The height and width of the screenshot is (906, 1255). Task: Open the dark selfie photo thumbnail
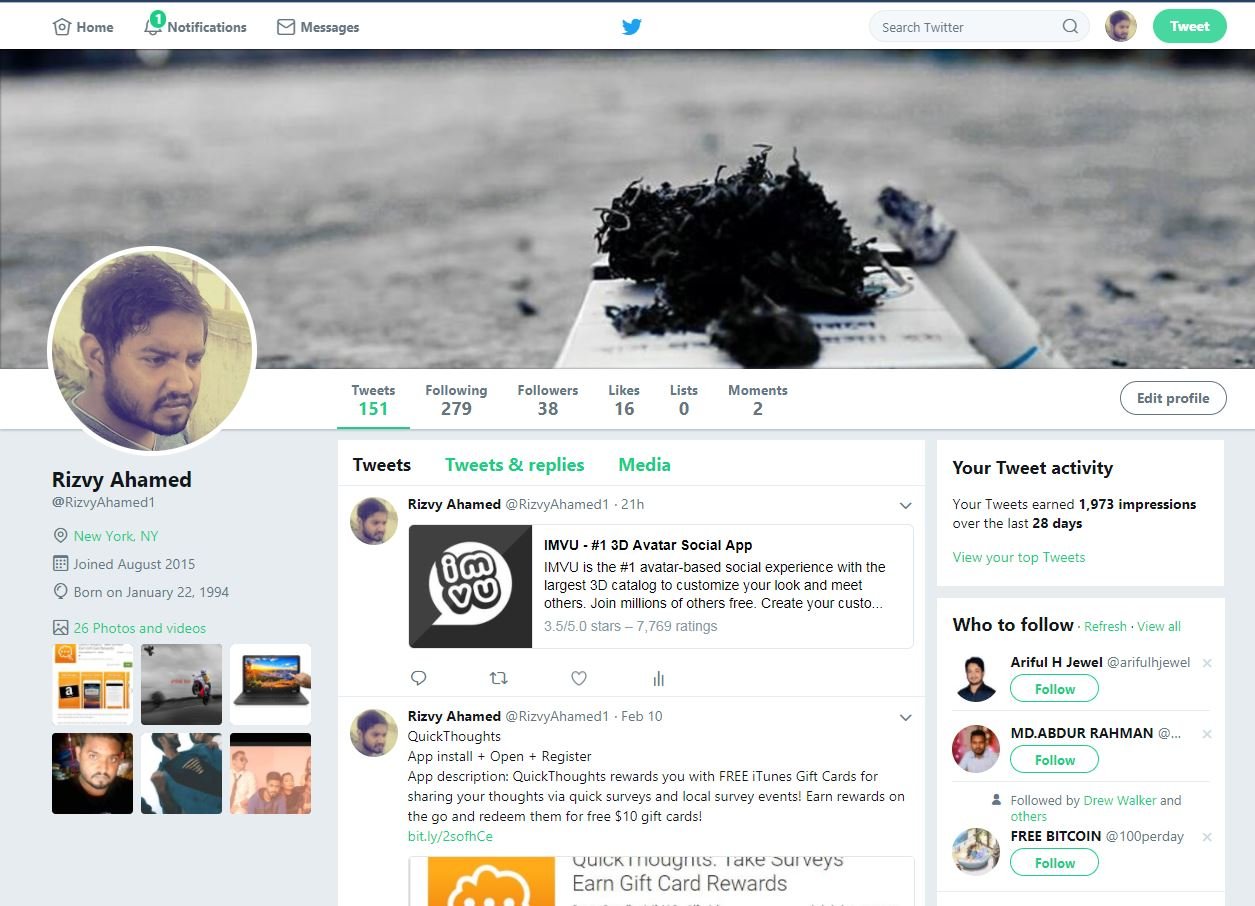tap(92, 773)
